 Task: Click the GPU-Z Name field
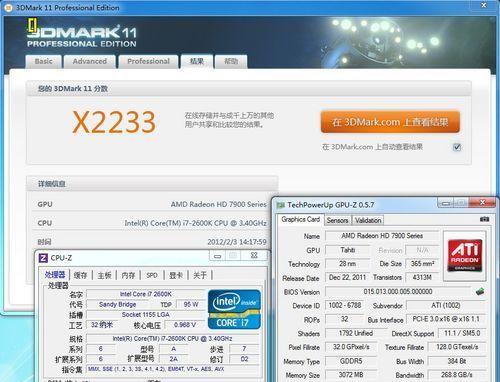pos(382,236)
